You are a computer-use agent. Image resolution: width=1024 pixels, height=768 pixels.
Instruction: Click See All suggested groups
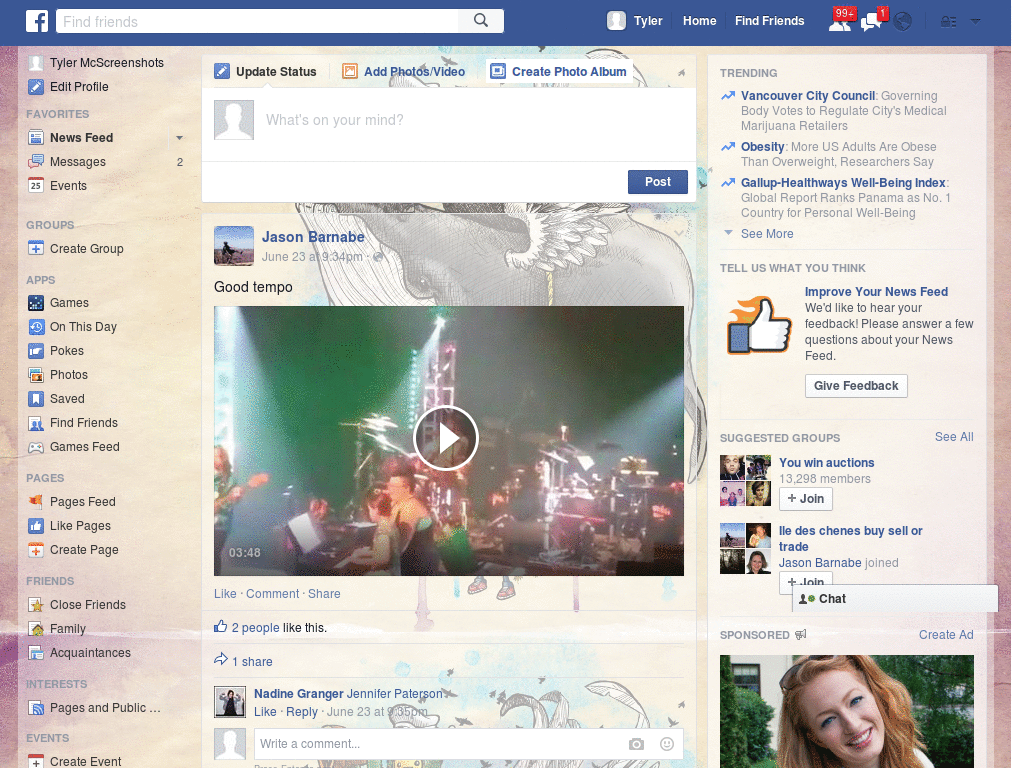coord(953,437)
